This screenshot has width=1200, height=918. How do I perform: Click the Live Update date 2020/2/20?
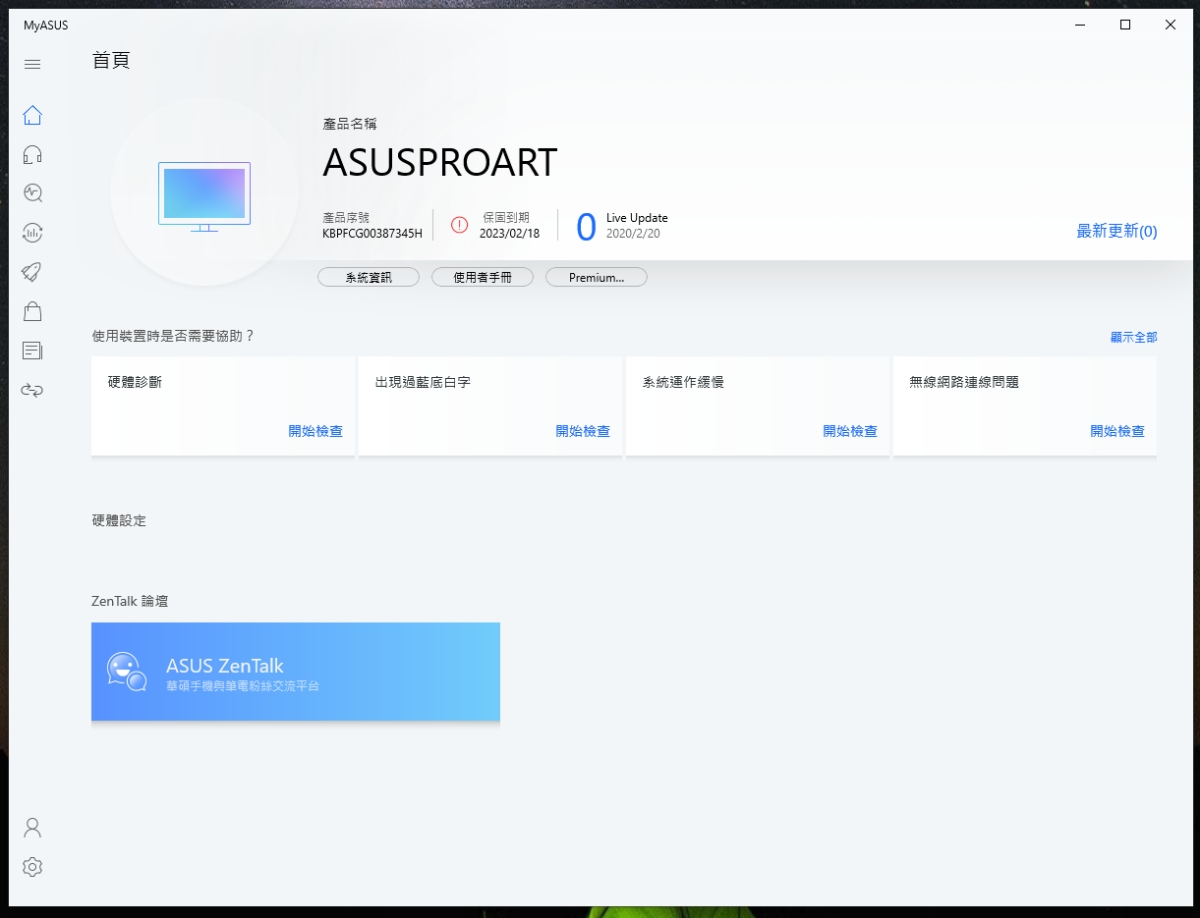click(x=633, y=234)
